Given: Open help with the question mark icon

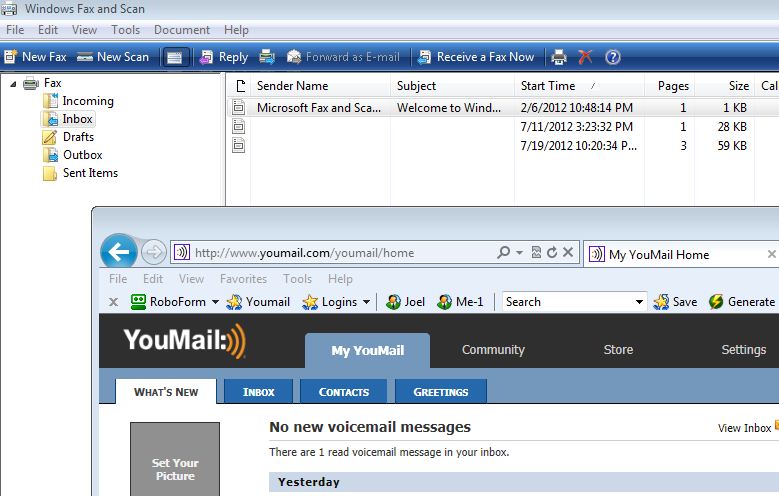Looking at the screenshot, I should [613, 57].
